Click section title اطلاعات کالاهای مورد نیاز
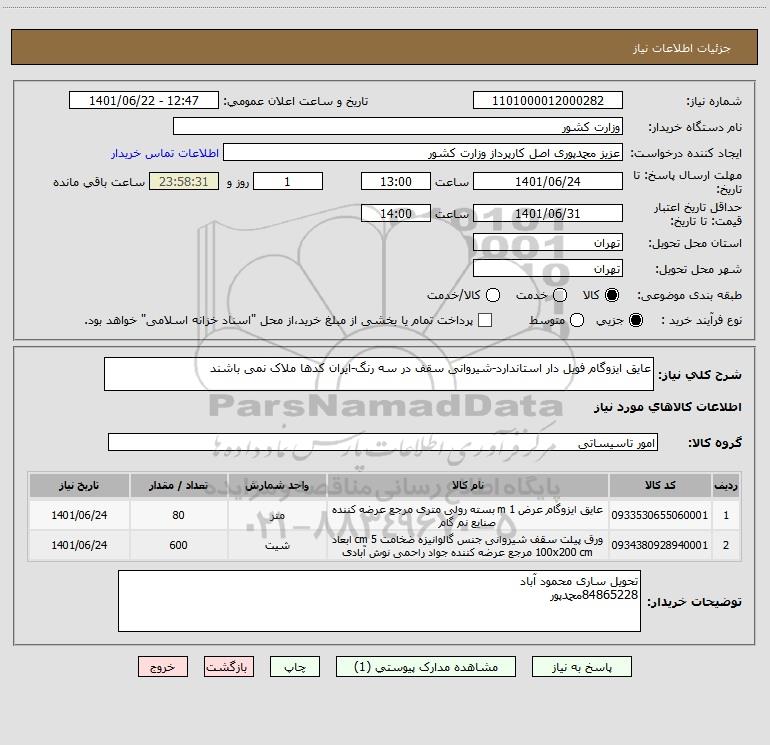770x745 pixels. pos(667,407)
